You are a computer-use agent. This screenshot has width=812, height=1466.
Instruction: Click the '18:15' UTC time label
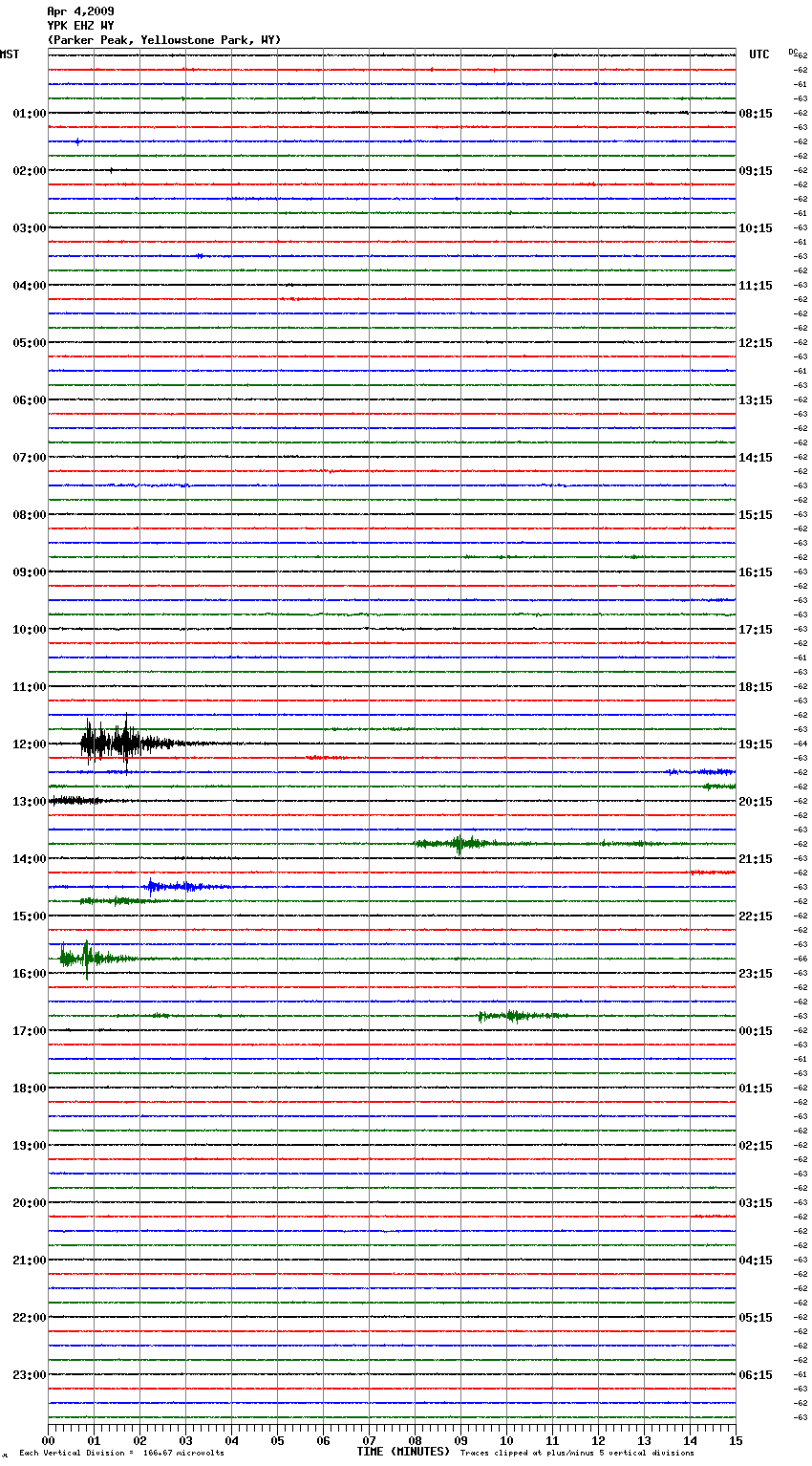pos(756,687)
